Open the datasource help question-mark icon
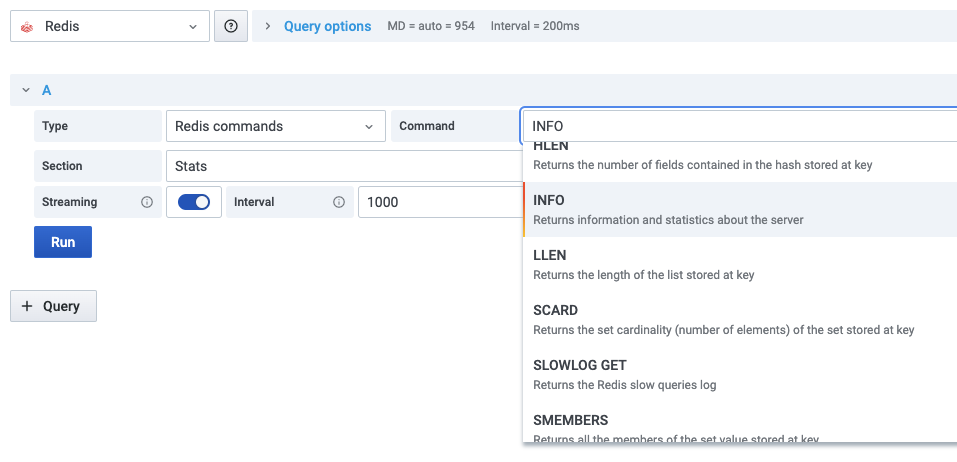The height and width of the screenshot is (462, 957). [x=231, y=27]
